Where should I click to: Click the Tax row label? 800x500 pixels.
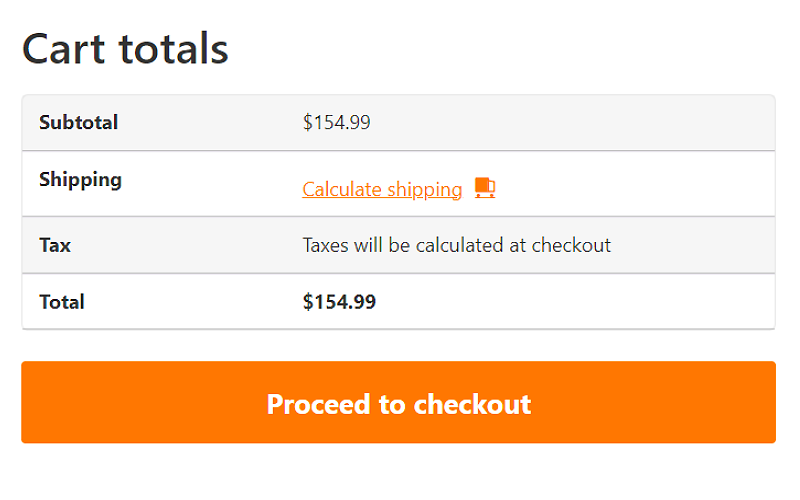(55, 245)
